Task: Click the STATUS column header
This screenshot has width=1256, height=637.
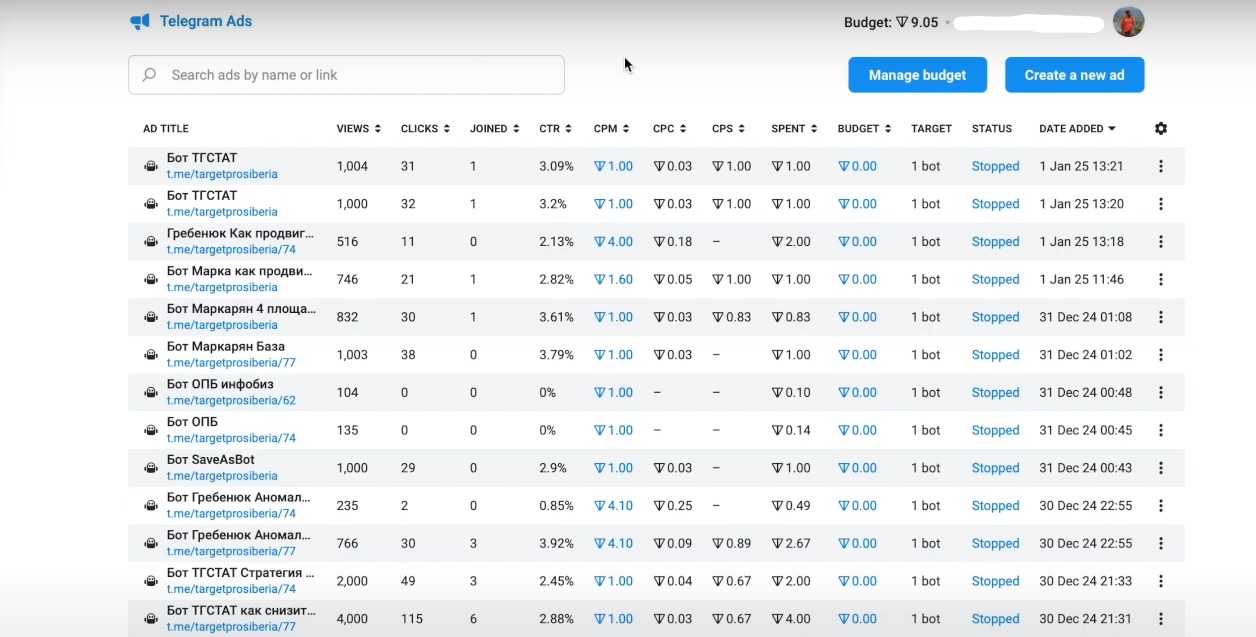Action: 991,129
